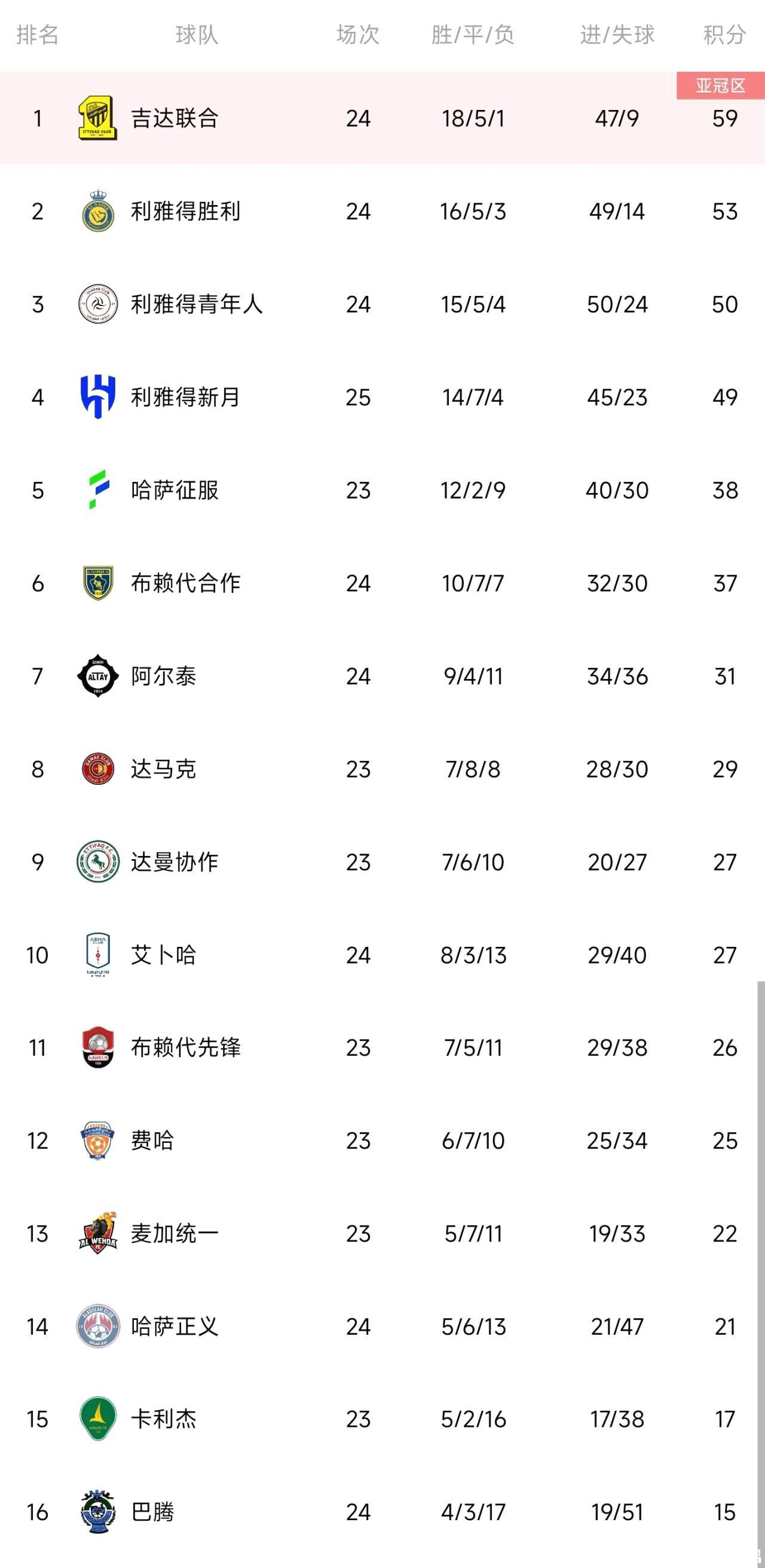Open the Al-Shabab round logo
This screenshot has height=1568, width=765.
point(97,304)
